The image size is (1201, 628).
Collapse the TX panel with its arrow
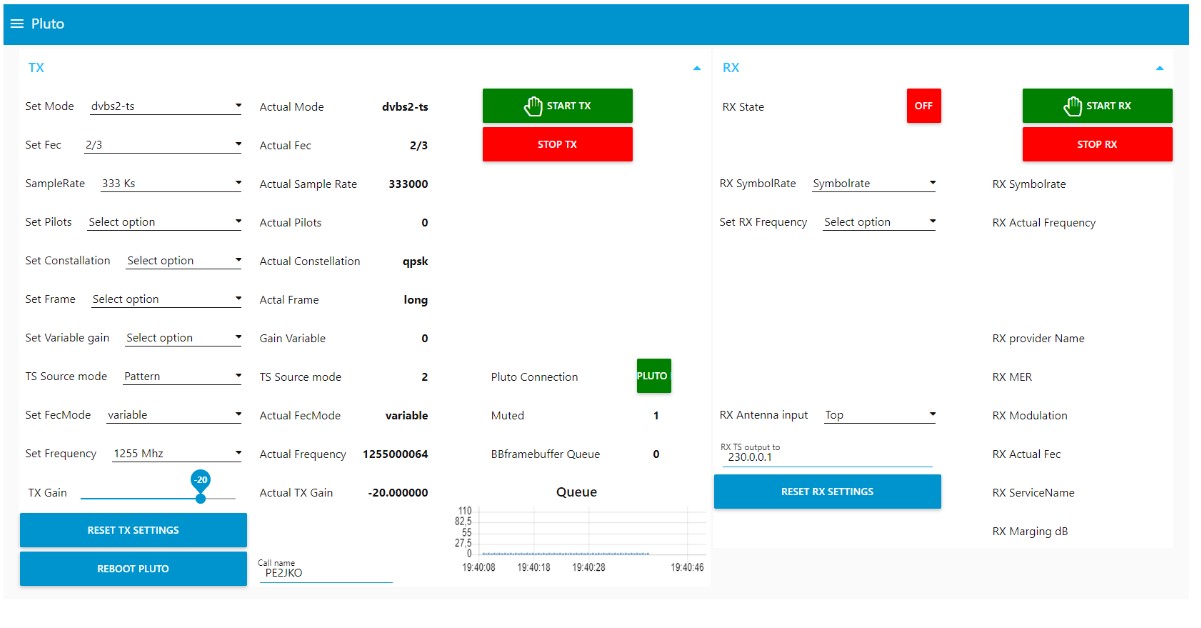[697, 68]
